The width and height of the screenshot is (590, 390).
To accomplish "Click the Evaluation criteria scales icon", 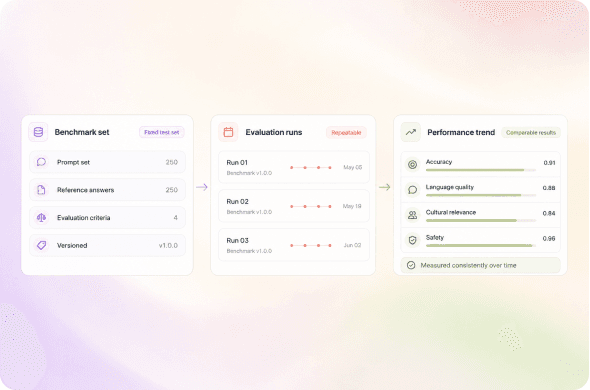I will point(41,218).
